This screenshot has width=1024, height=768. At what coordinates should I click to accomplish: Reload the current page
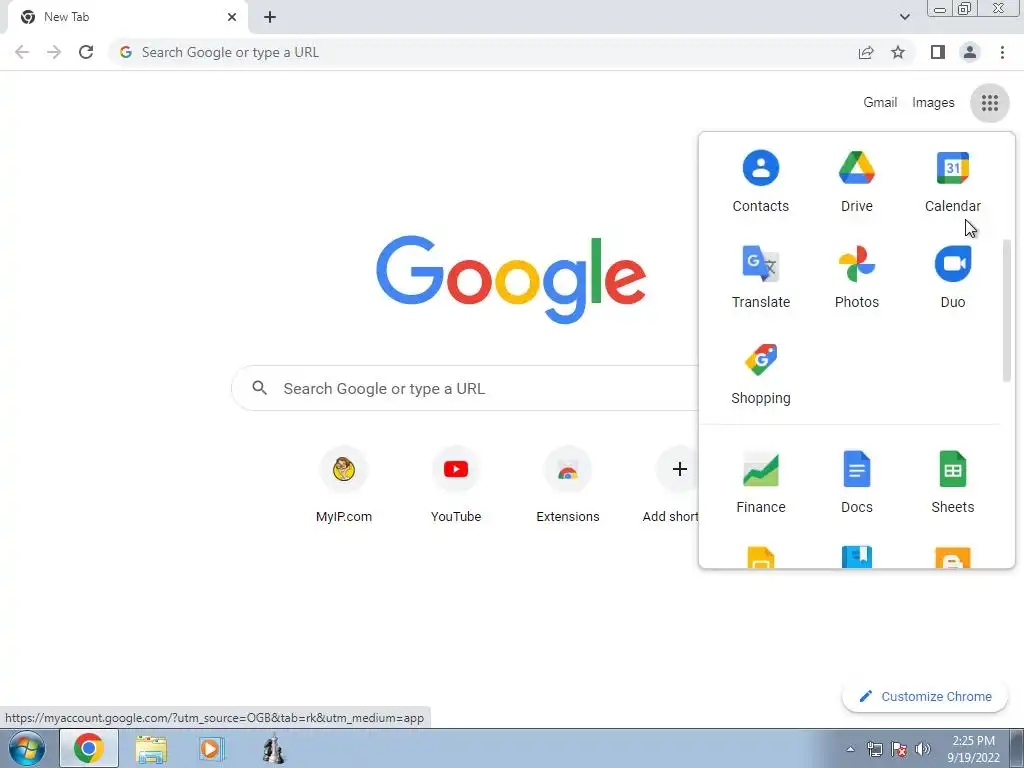[86, 52]
